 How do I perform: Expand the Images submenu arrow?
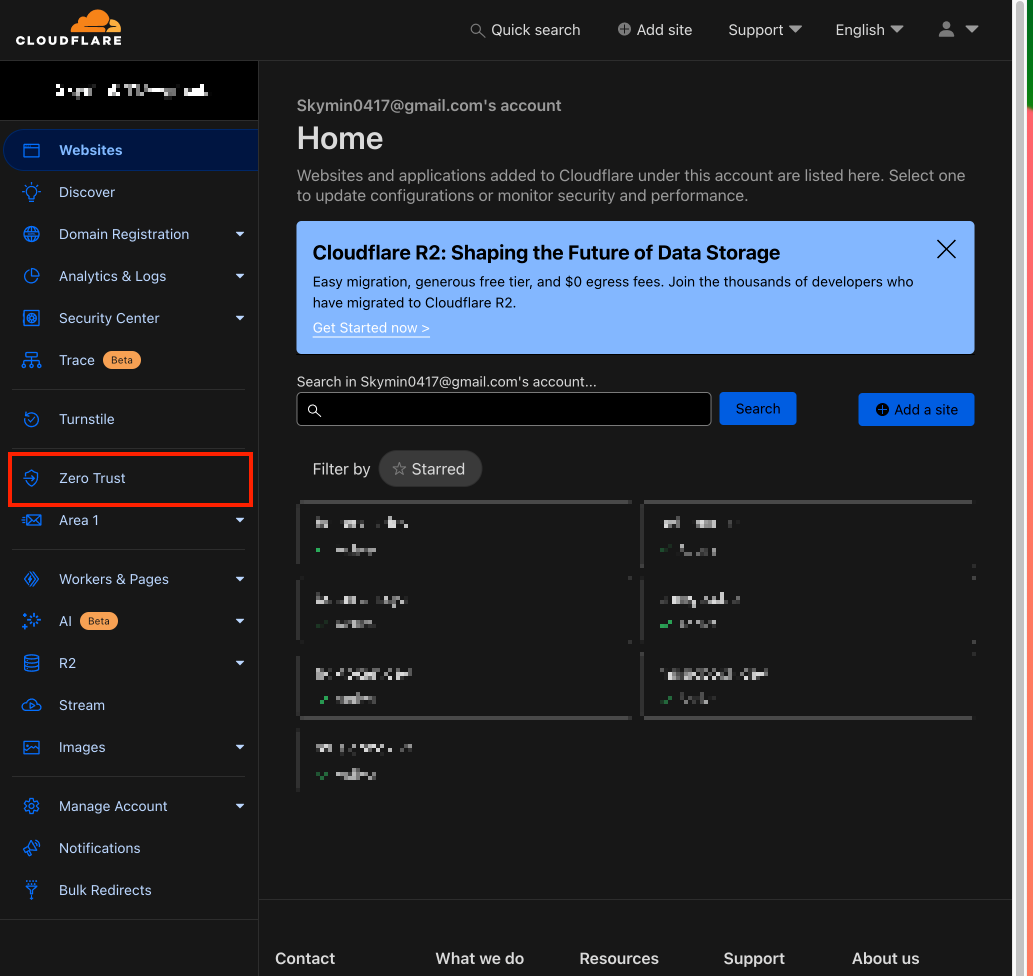tap(240, 747)
